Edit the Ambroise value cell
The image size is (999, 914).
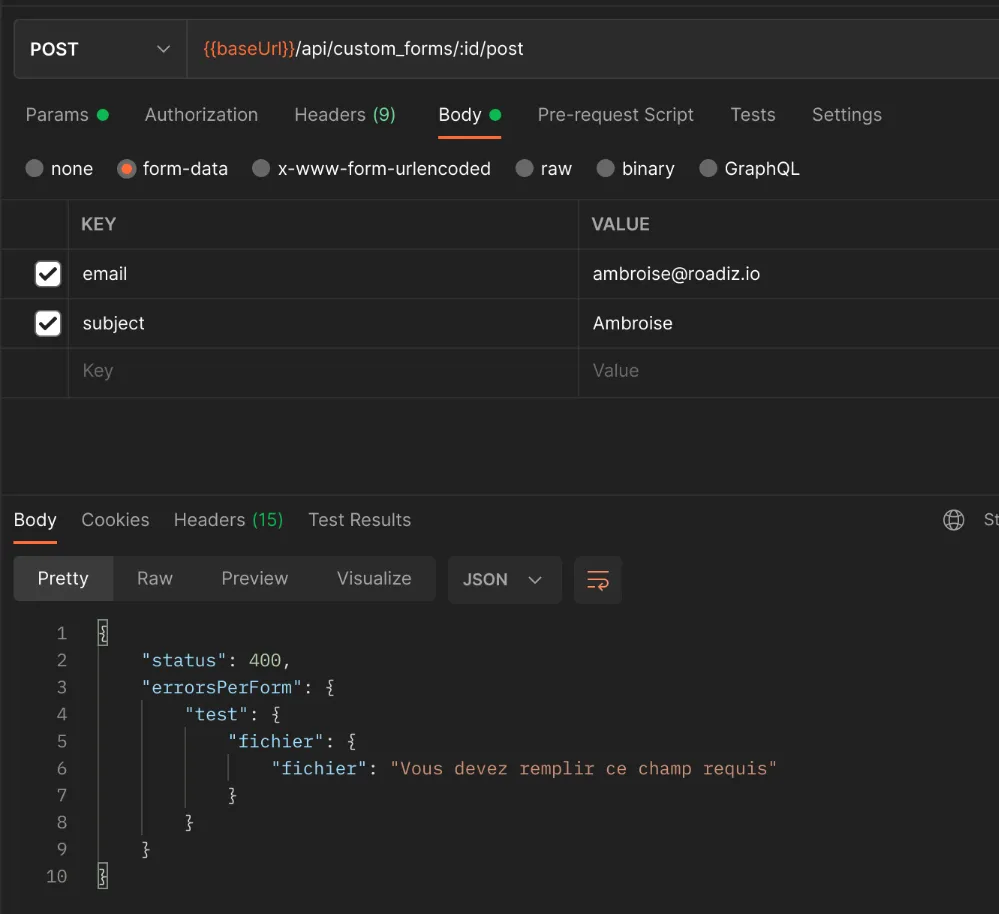tap(789, 324)
